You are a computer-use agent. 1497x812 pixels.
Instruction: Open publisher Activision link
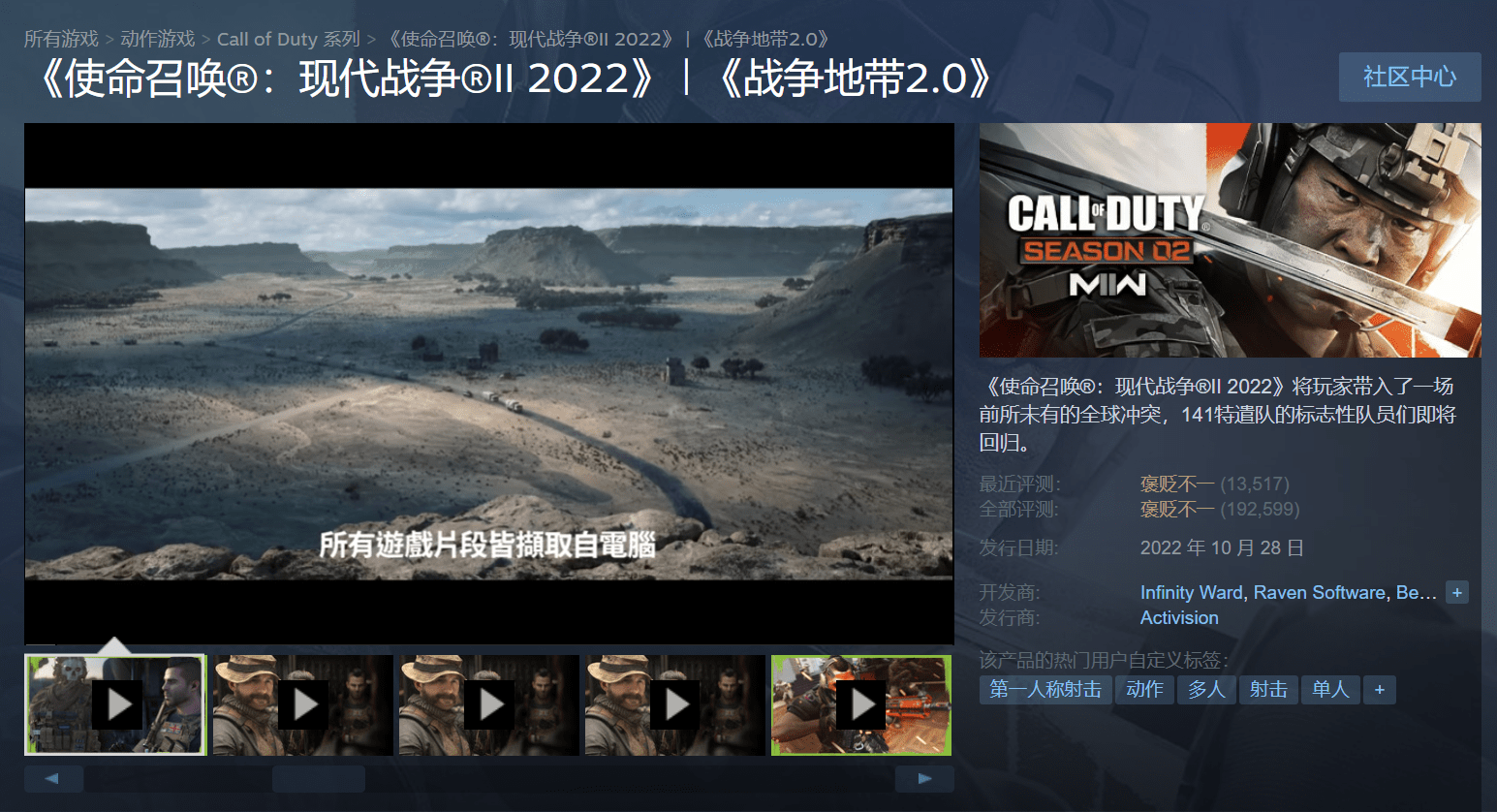[x=1179, y=617]
